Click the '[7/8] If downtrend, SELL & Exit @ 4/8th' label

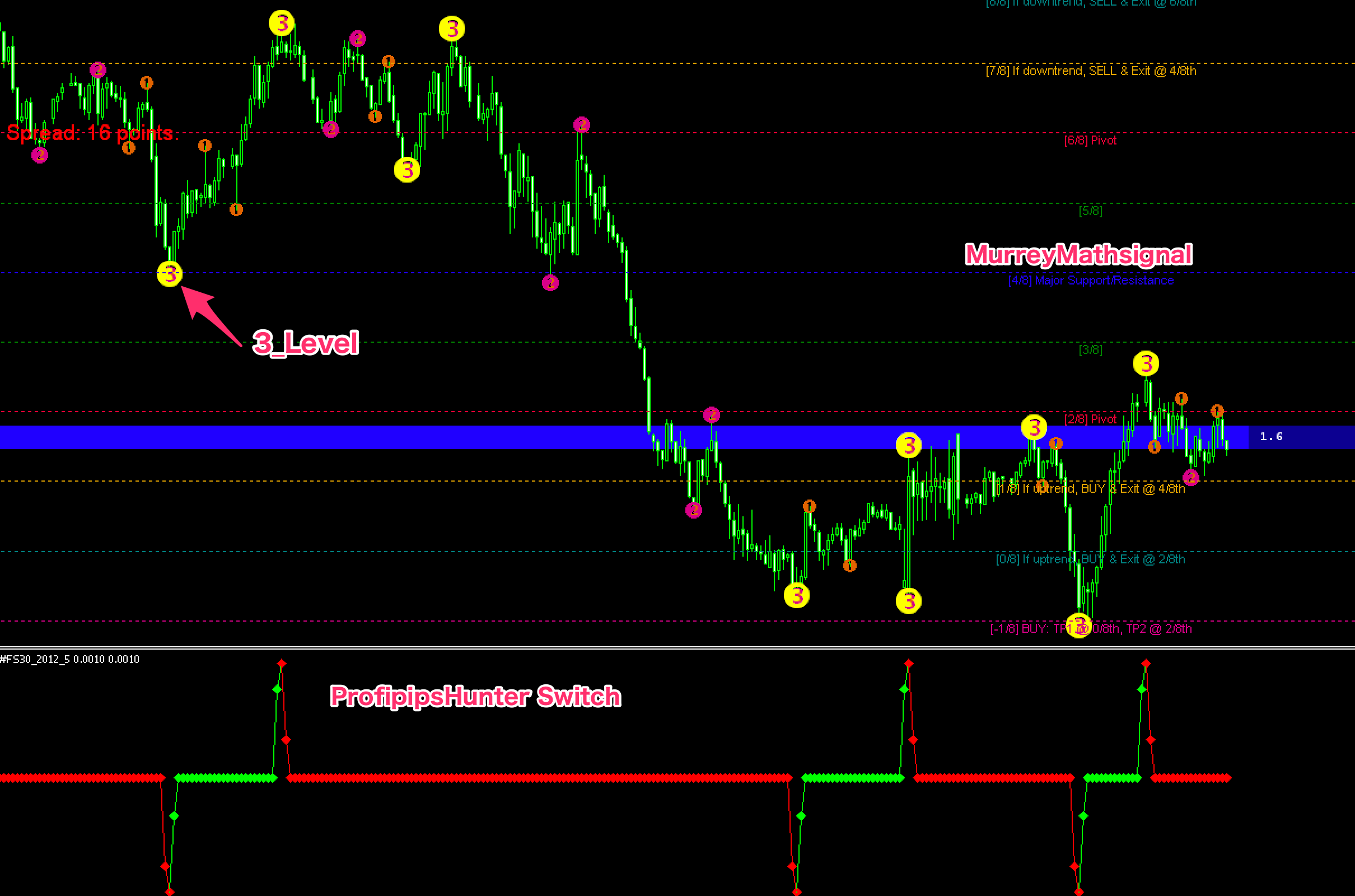(x=1091, y=71)
